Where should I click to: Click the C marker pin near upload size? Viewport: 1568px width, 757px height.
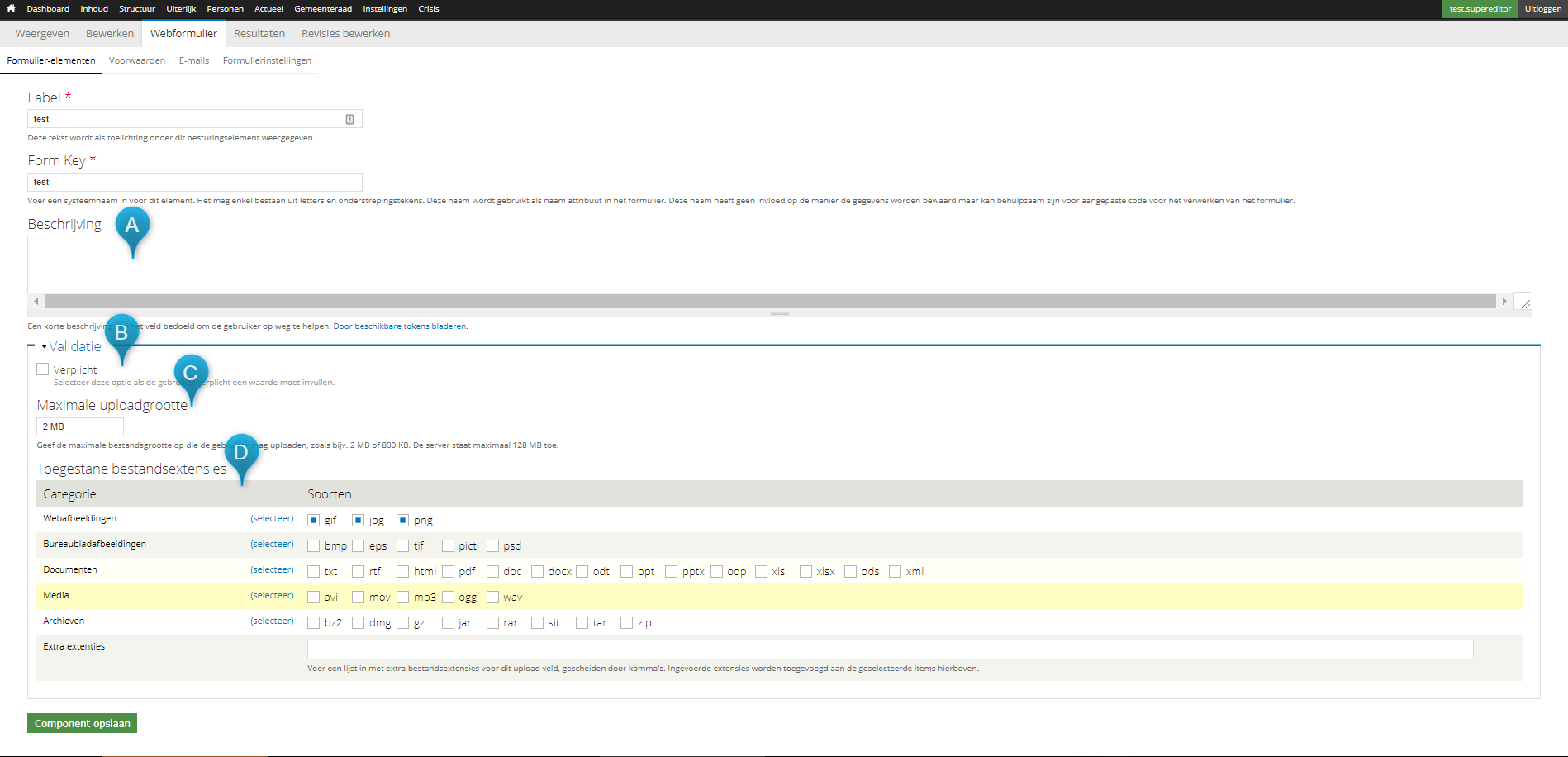click(191, 379)
